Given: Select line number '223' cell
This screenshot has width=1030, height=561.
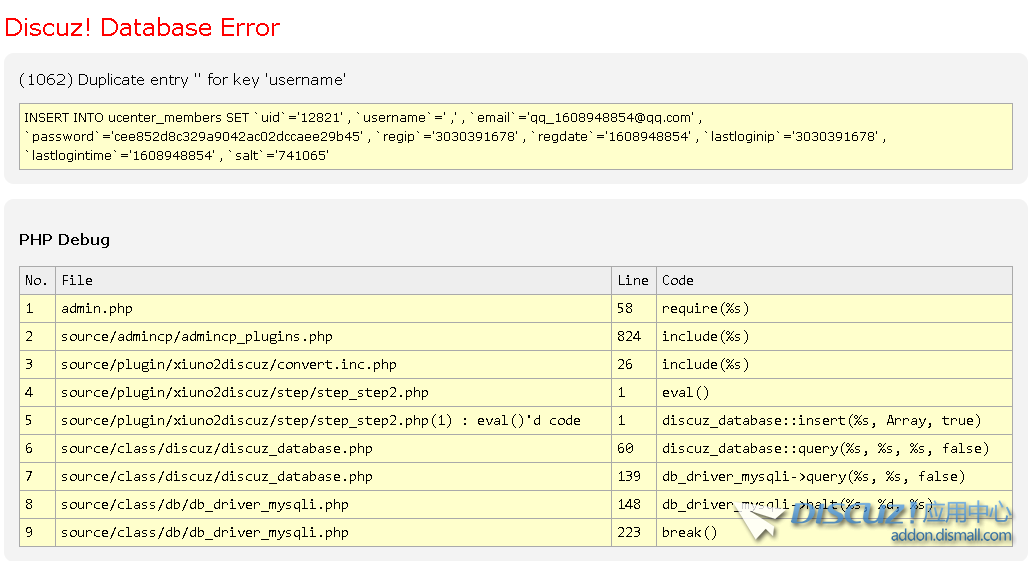Looking at the screenshot, I should click(634, 533).
